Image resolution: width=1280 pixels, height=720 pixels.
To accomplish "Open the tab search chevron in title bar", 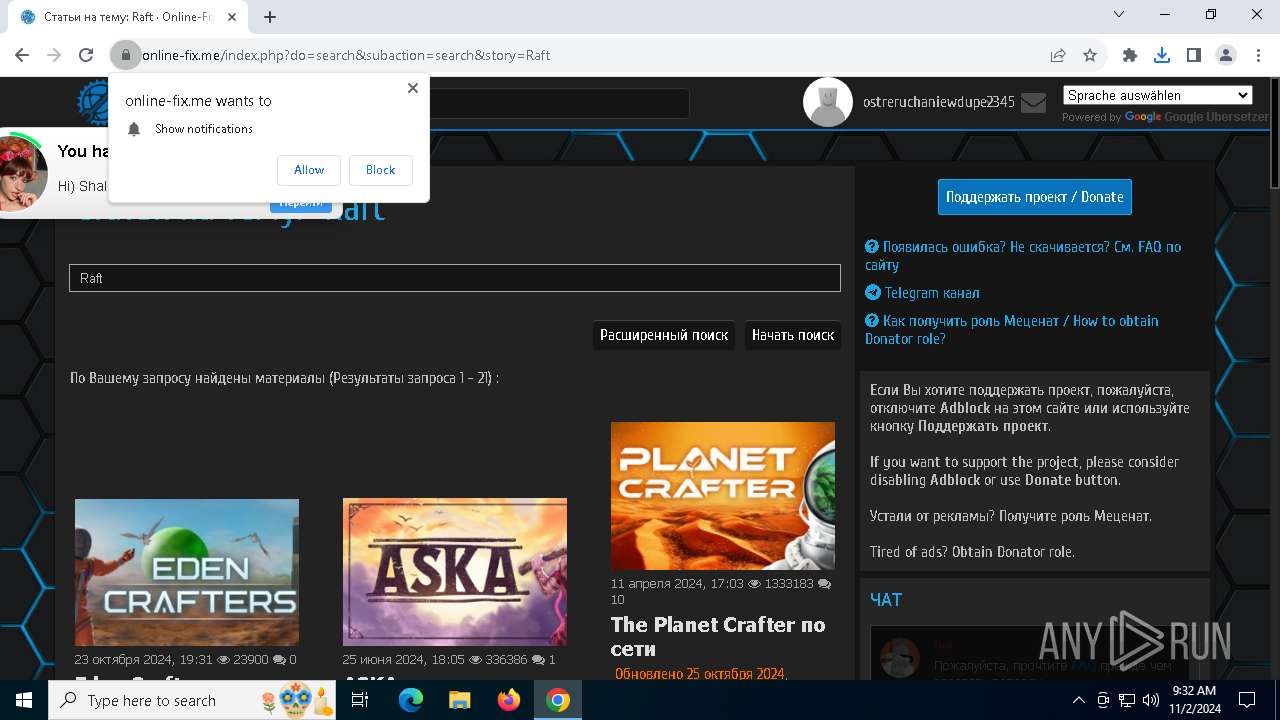I will pos(1119,14).
